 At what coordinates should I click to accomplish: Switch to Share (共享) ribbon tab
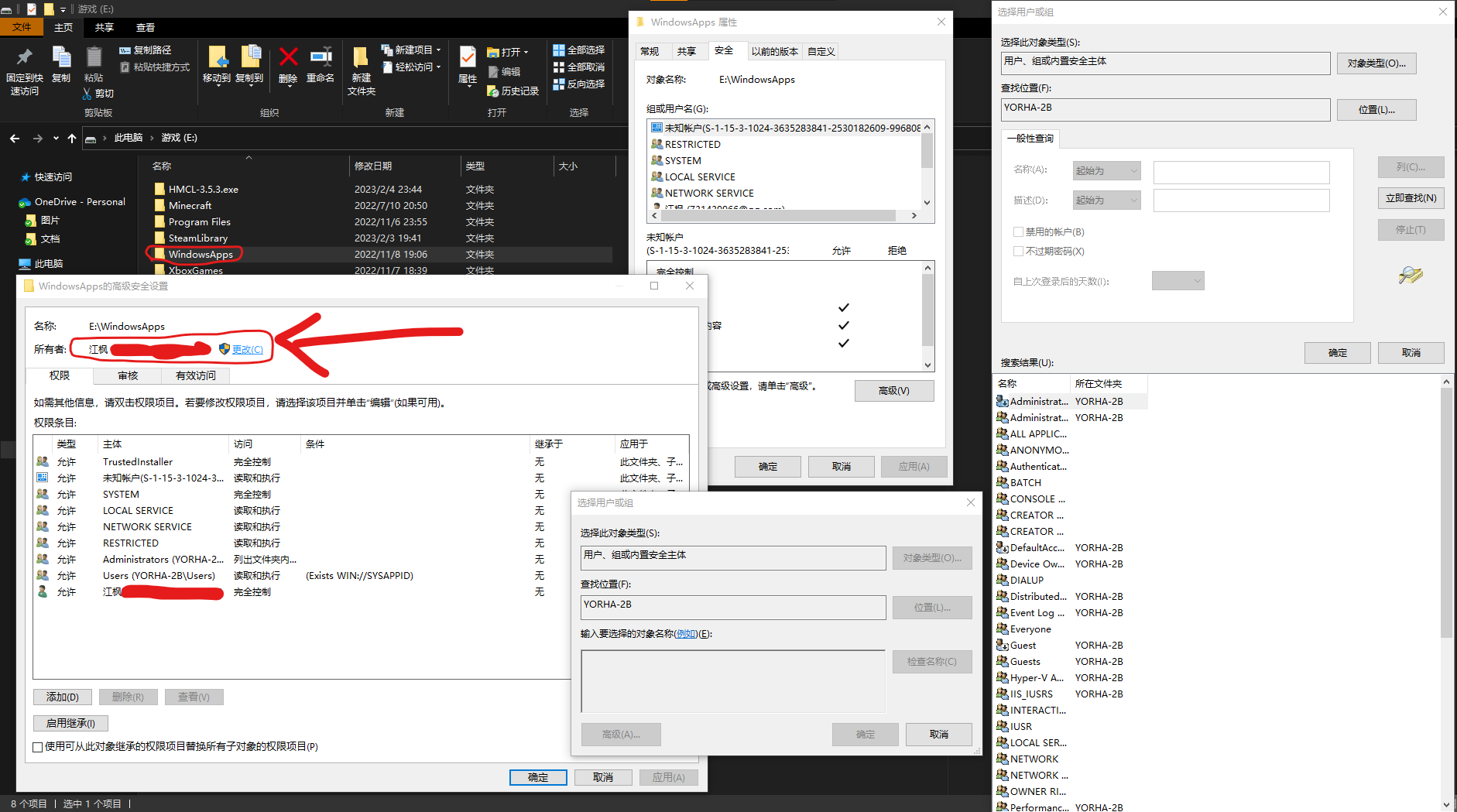[105, 27]
